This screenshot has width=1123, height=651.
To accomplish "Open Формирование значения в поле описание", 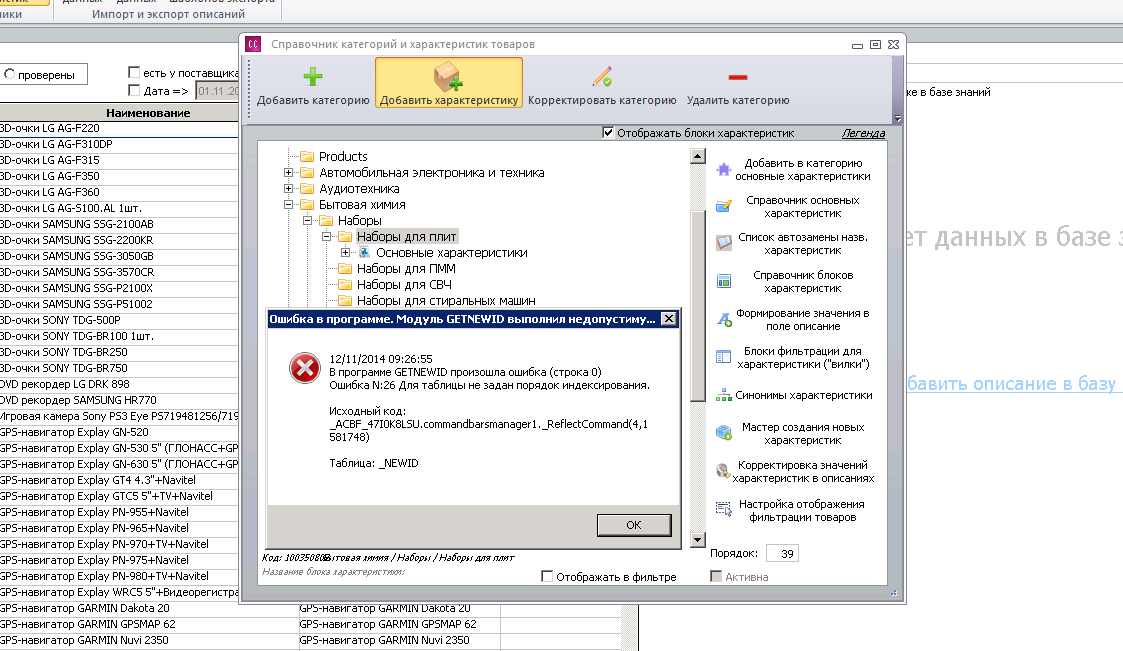I will (794, 319).
